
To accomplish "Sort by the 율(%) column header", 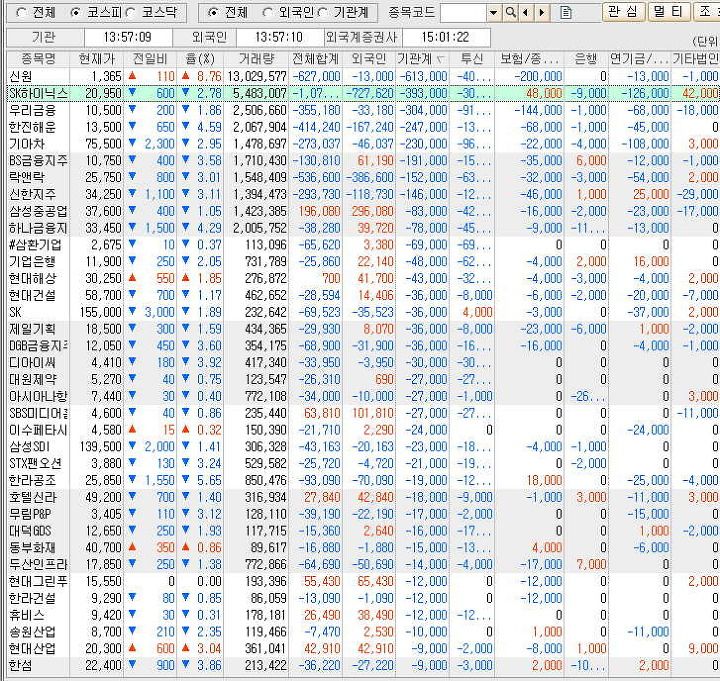I will coord(200,59).
